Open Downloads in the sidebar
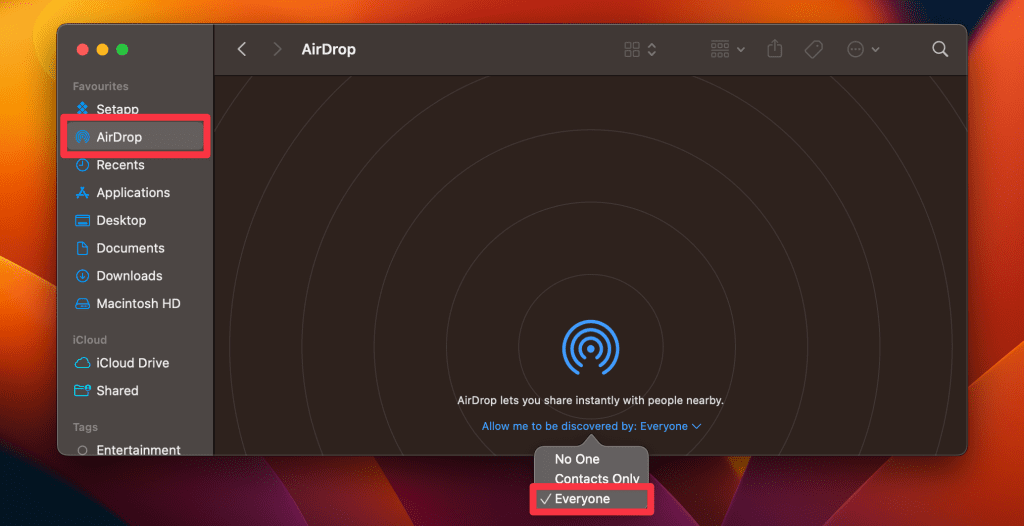The width and height of the screenshot is (1024, 526). 129,276
